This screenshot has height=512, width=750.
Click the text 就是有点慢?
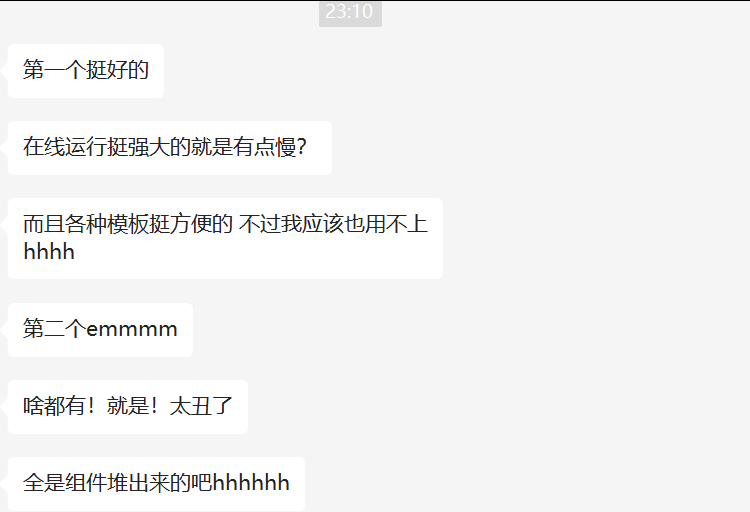(x=249, y=147)
